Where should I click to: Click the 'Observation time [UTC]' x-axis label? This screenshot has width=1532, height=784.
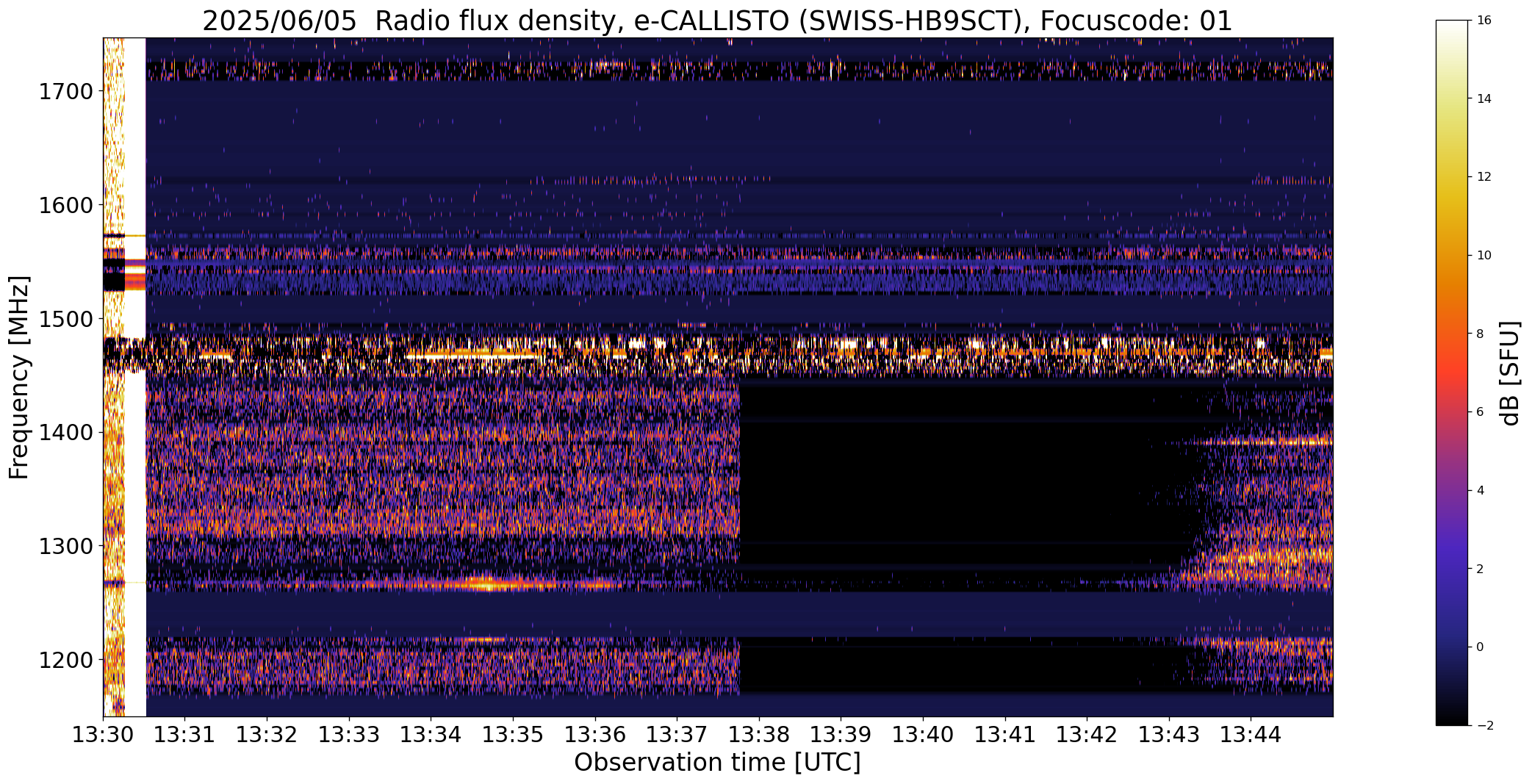(x=717, y=763)
